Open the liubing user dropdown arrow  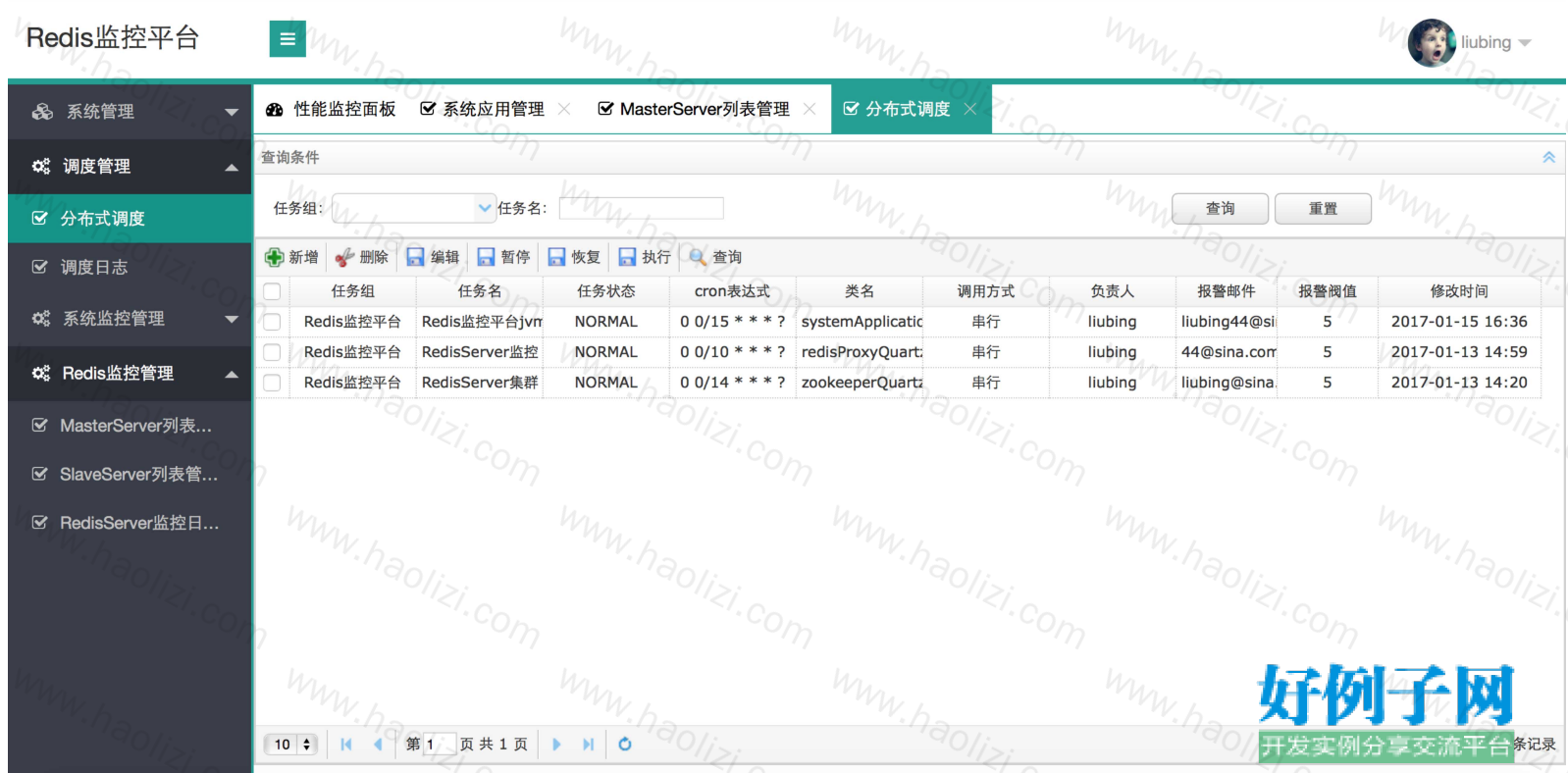[1524, 43]
